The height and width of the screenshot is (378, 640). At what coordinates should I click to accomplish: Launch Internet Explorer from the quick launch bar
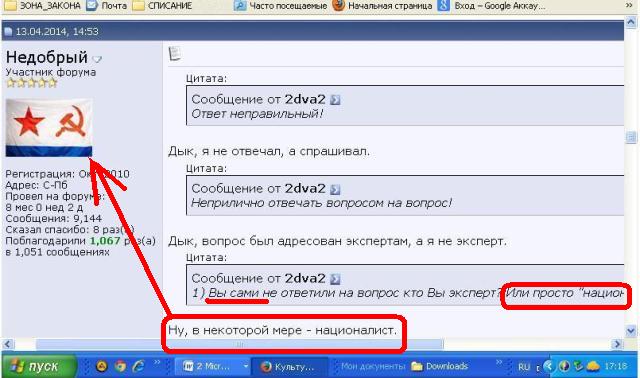tap(138, 366)
